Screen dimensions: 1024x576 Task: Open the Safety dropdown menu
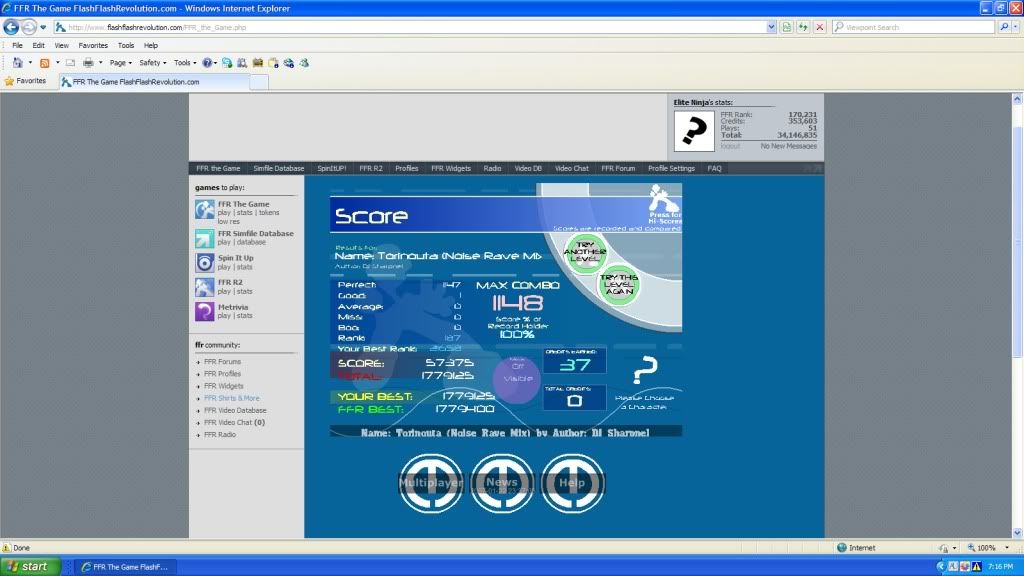(153, 62)
